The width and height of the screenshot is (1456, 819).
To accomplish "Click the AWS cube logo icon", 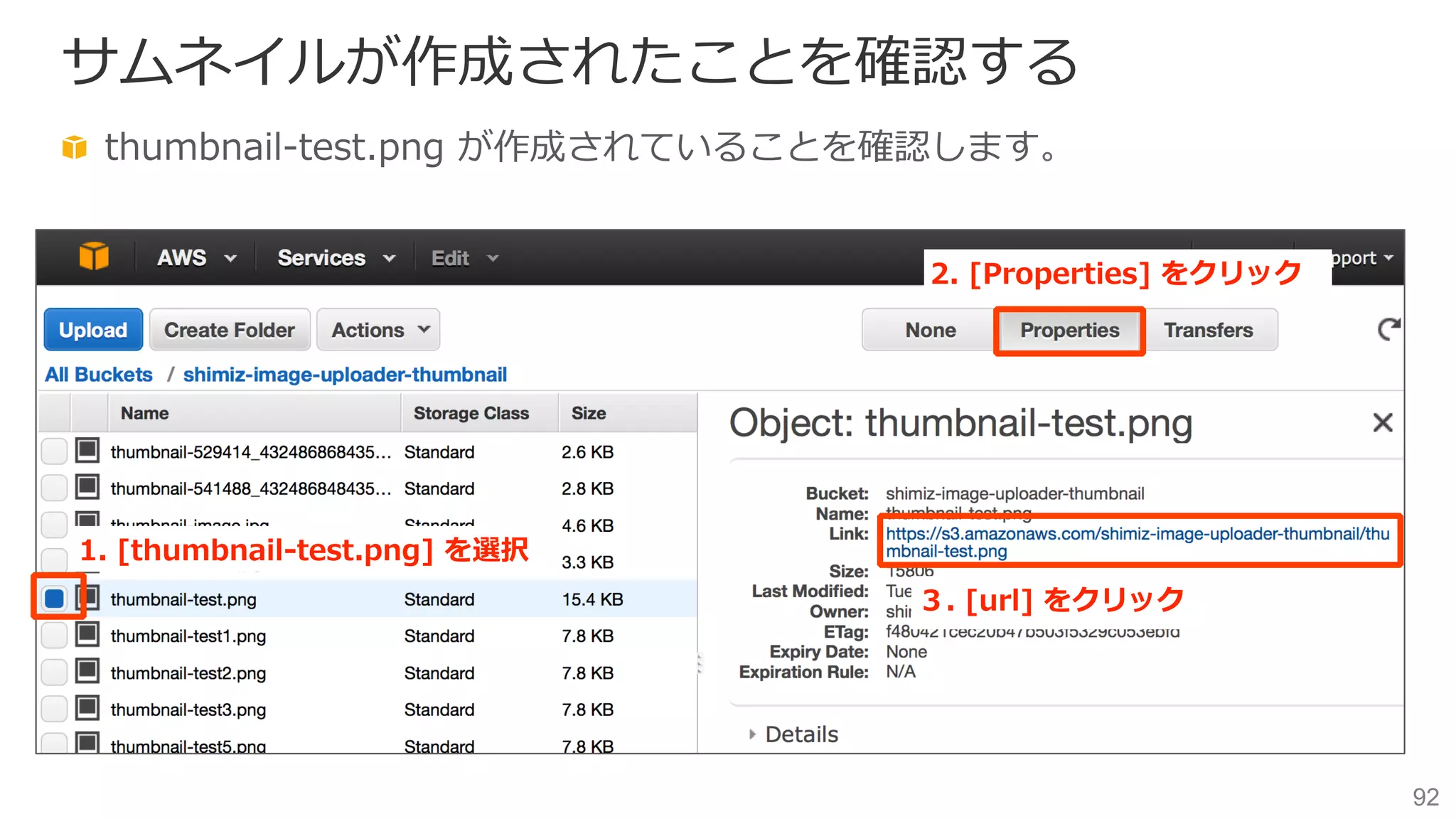I will tap(94, 257).
